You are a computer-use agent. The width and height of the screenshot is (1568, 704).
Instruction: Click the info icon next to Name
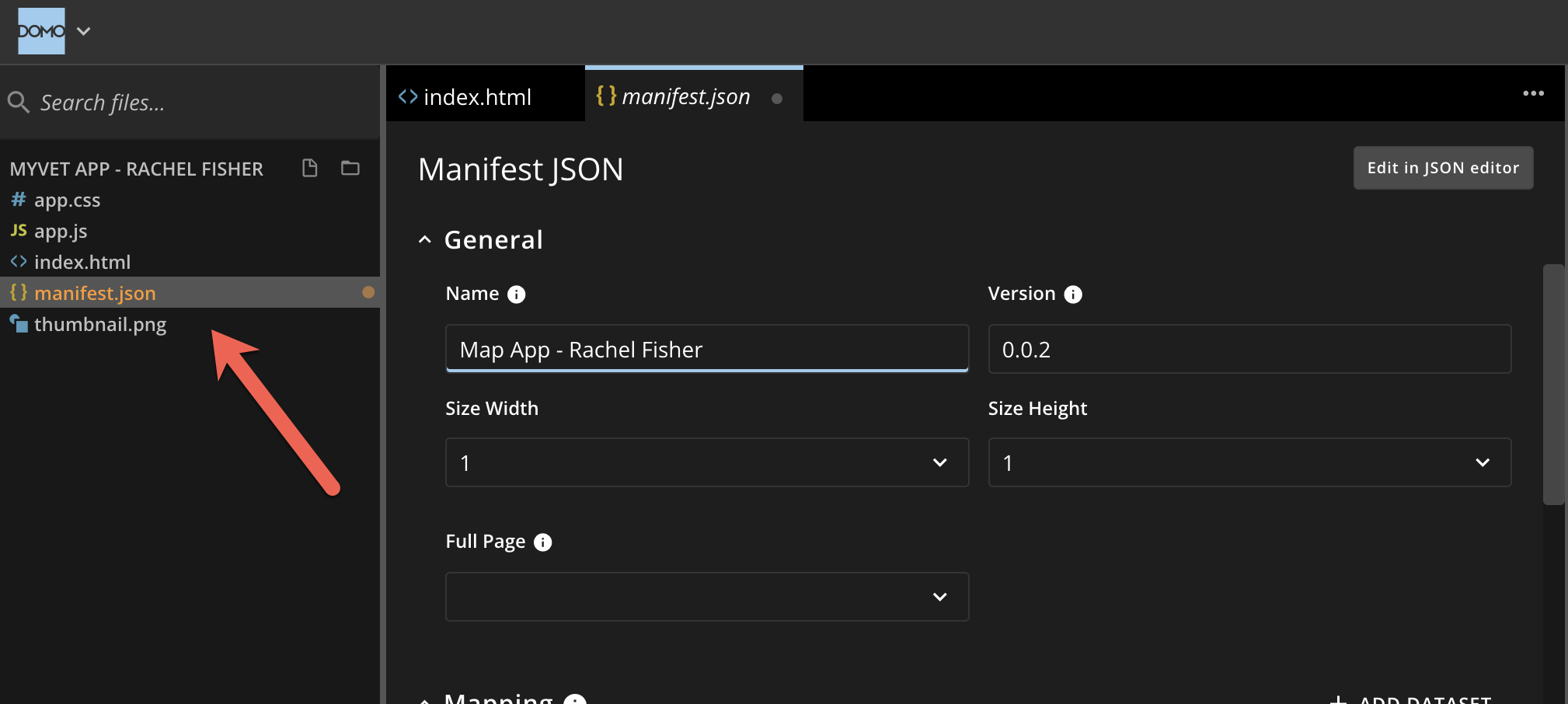click(x=516, y=294)
